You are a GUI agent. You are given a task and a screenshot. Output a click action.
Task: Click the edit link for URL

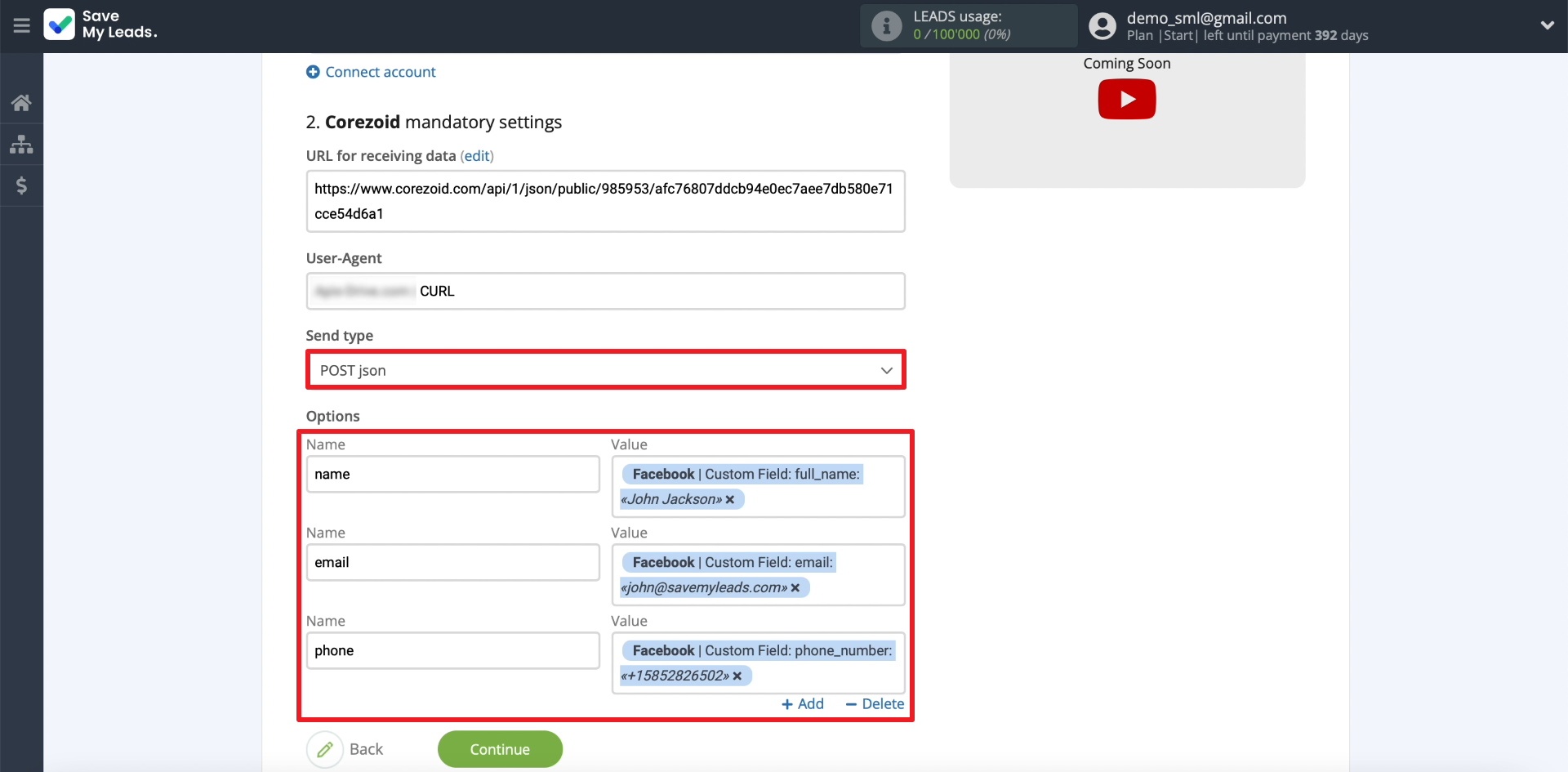tap(477, 156)
